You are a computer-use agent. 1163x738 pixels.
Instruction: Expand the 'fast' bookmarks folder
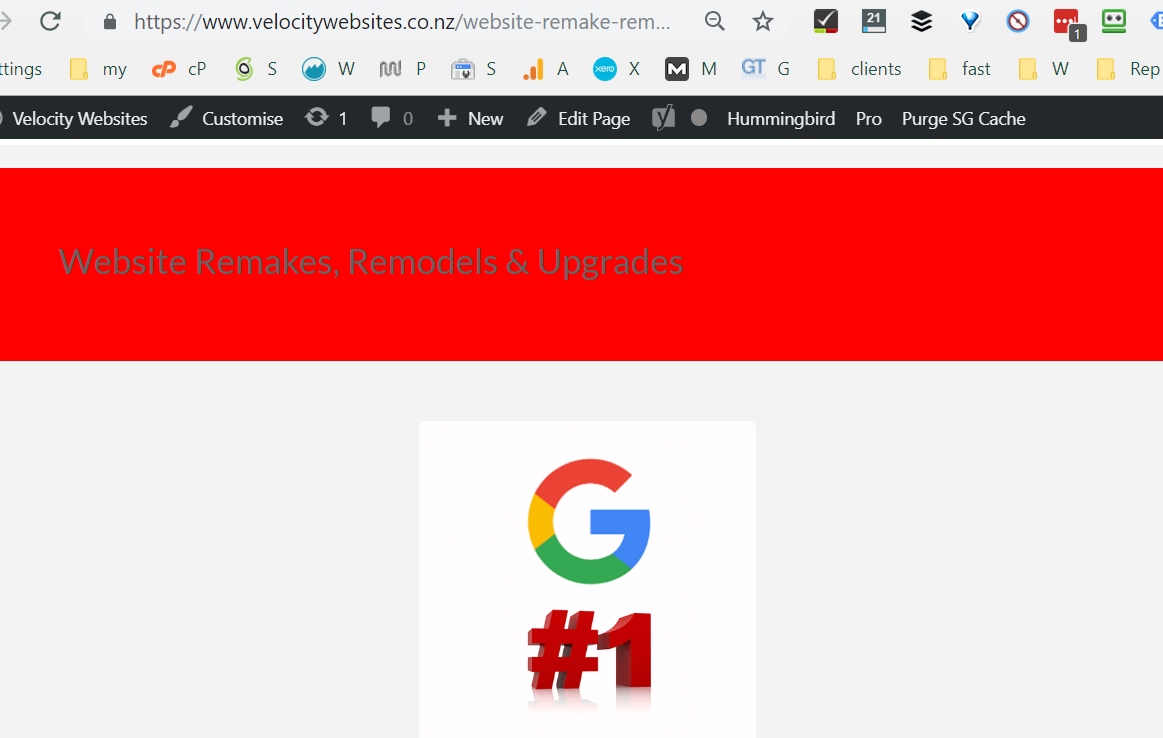[960, 69]
